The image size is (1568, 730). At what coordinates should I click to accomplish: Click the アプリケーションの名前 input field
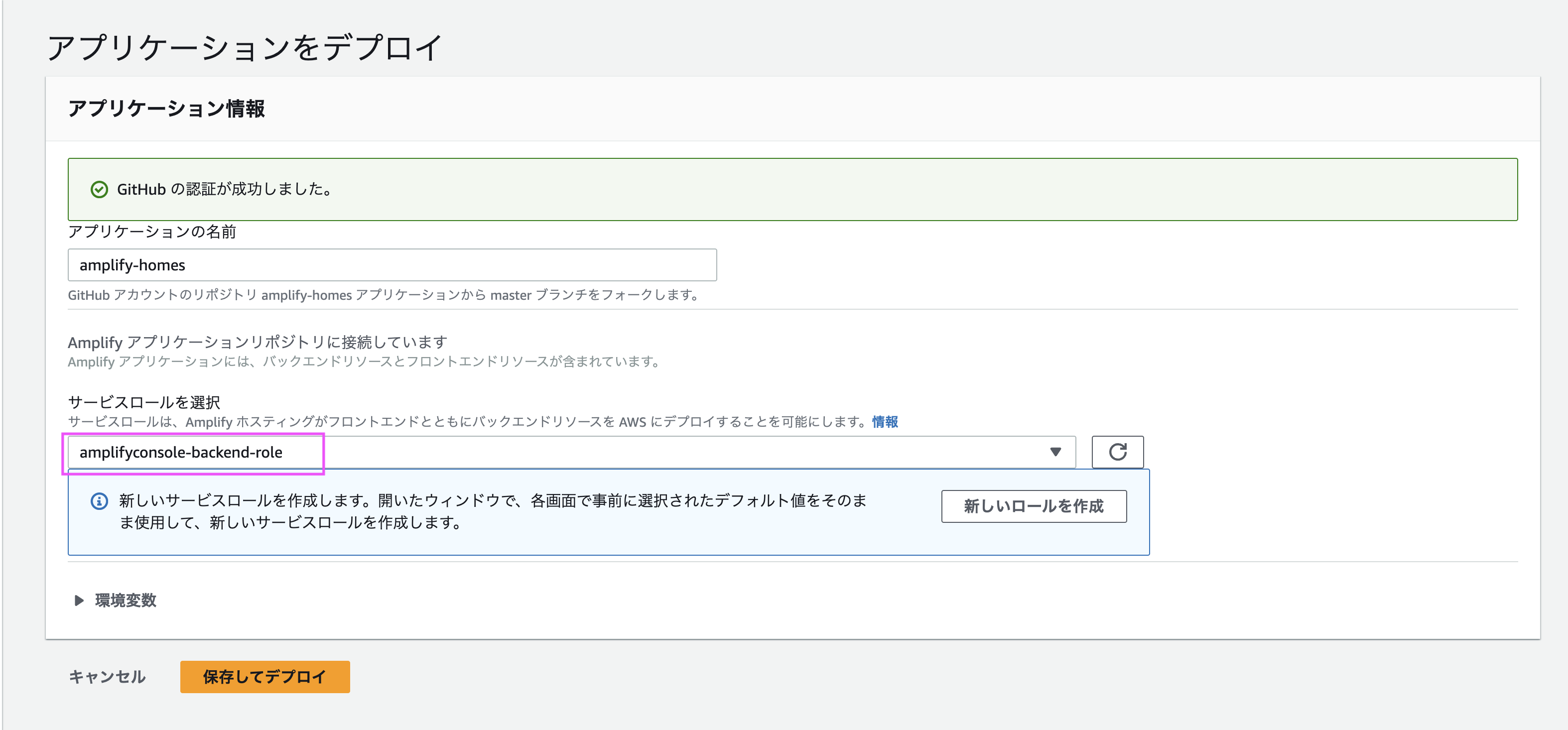tap(392, 264)
